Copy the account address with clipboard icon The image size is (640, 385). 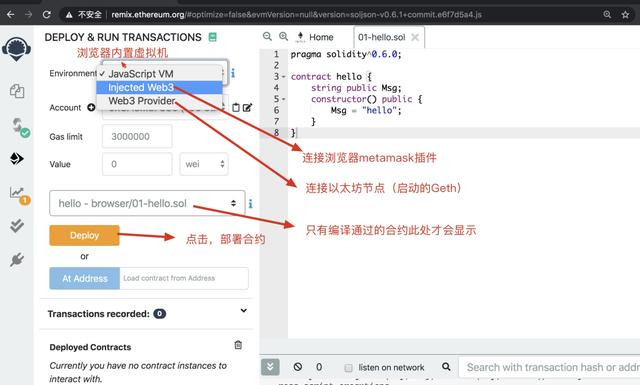point(236,107)
